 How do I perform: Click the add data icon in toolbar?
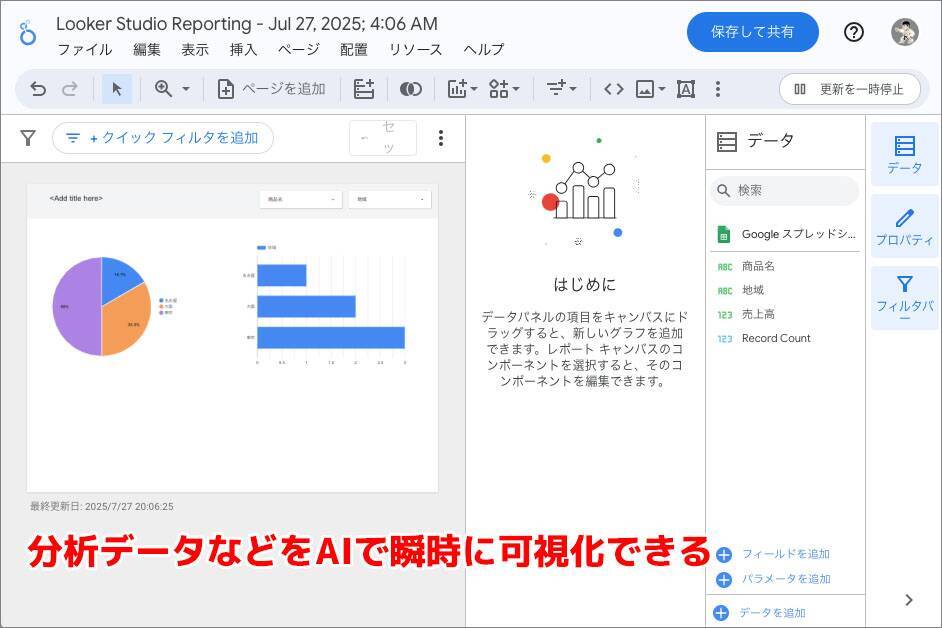tap(364, 89)
